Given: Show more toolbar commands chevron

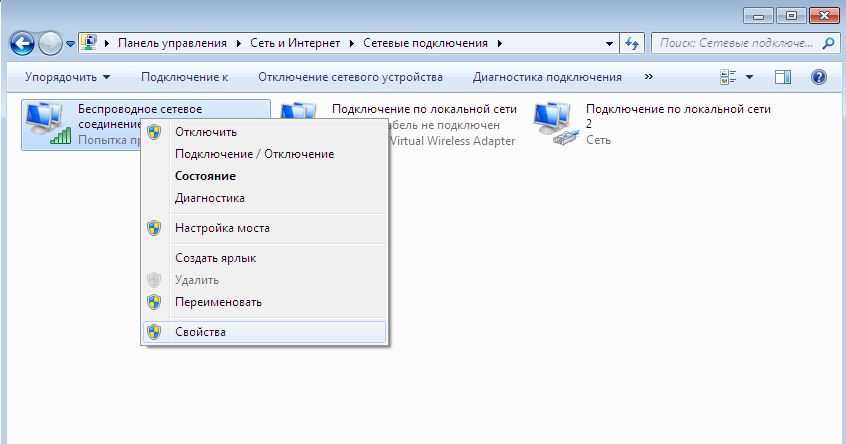Looking at the screenshot, I should (649, 77).
